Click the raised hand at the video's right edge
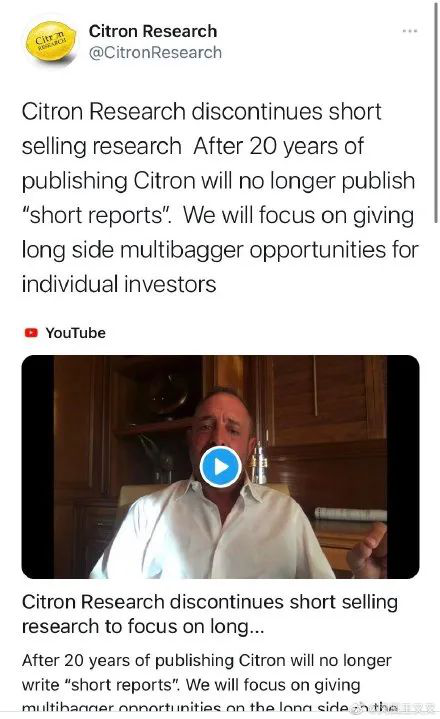The image size is (440, 719). [x=368, y=550]
